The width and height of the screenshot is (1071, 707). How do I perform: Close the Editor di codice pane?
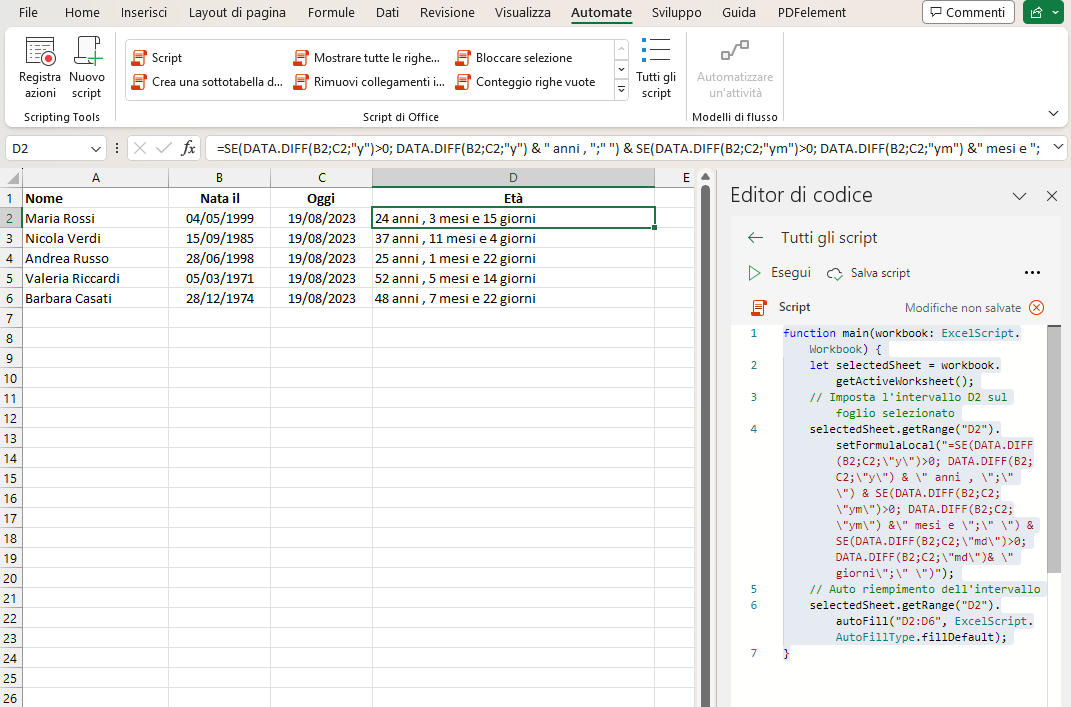coord(1052,196)
